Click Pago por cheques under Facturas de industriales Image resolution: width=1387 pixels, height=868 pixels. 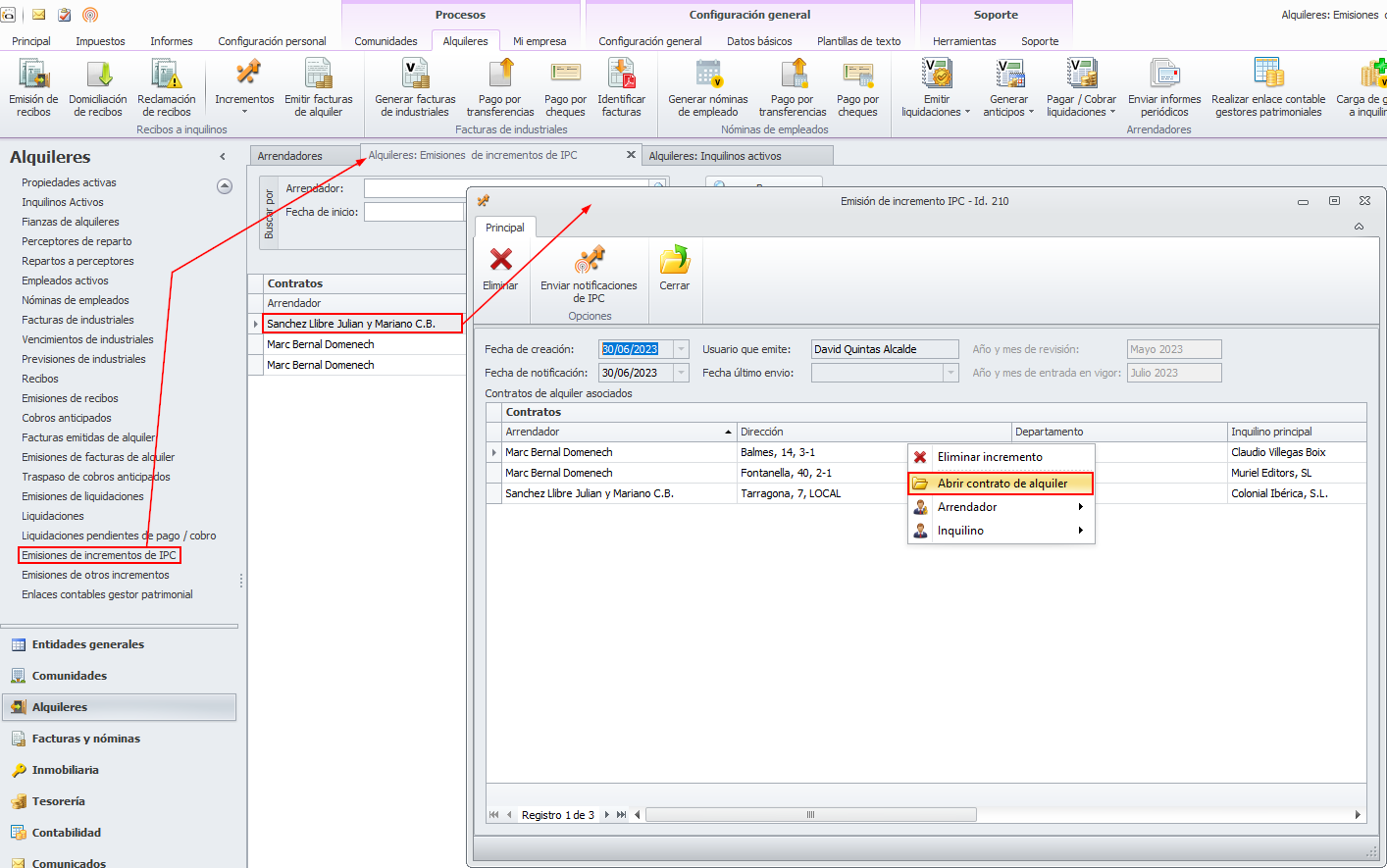click(x=565, y=86)
